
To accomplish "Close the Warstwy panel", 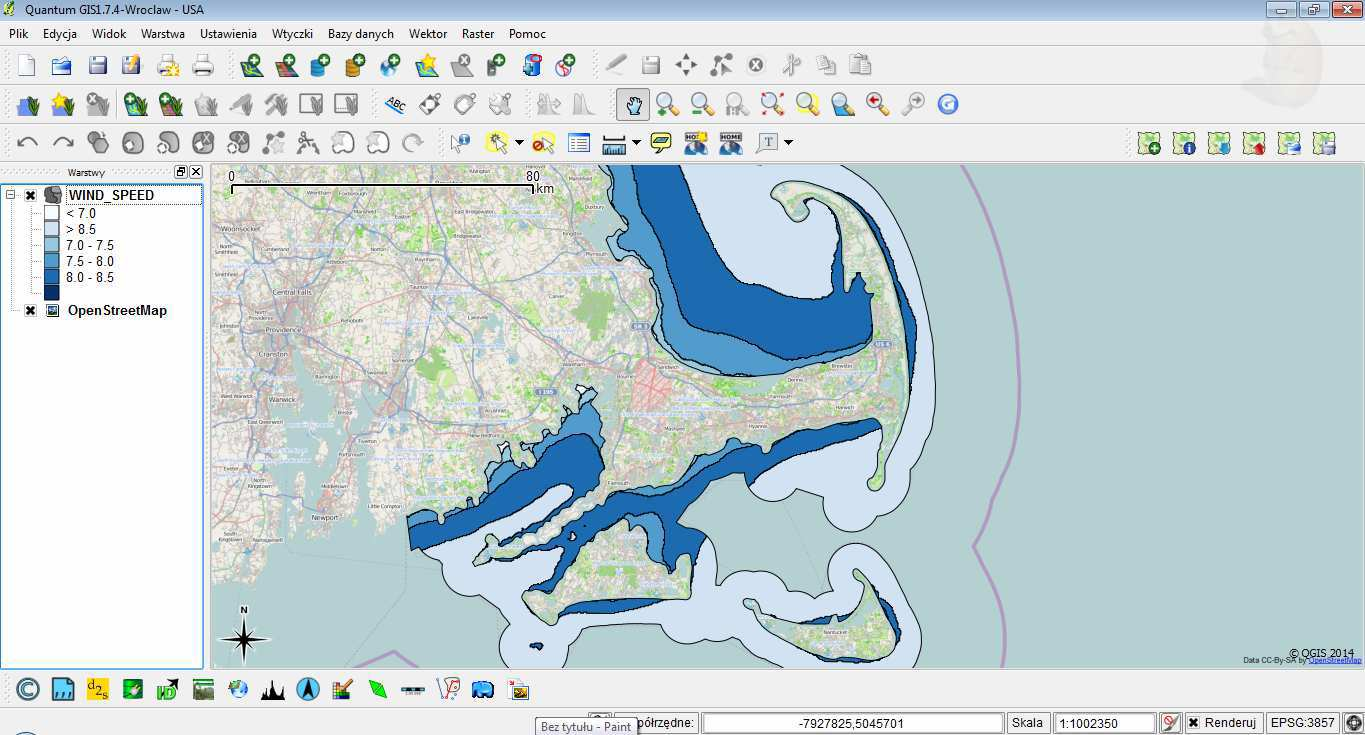I will [196, 172].
